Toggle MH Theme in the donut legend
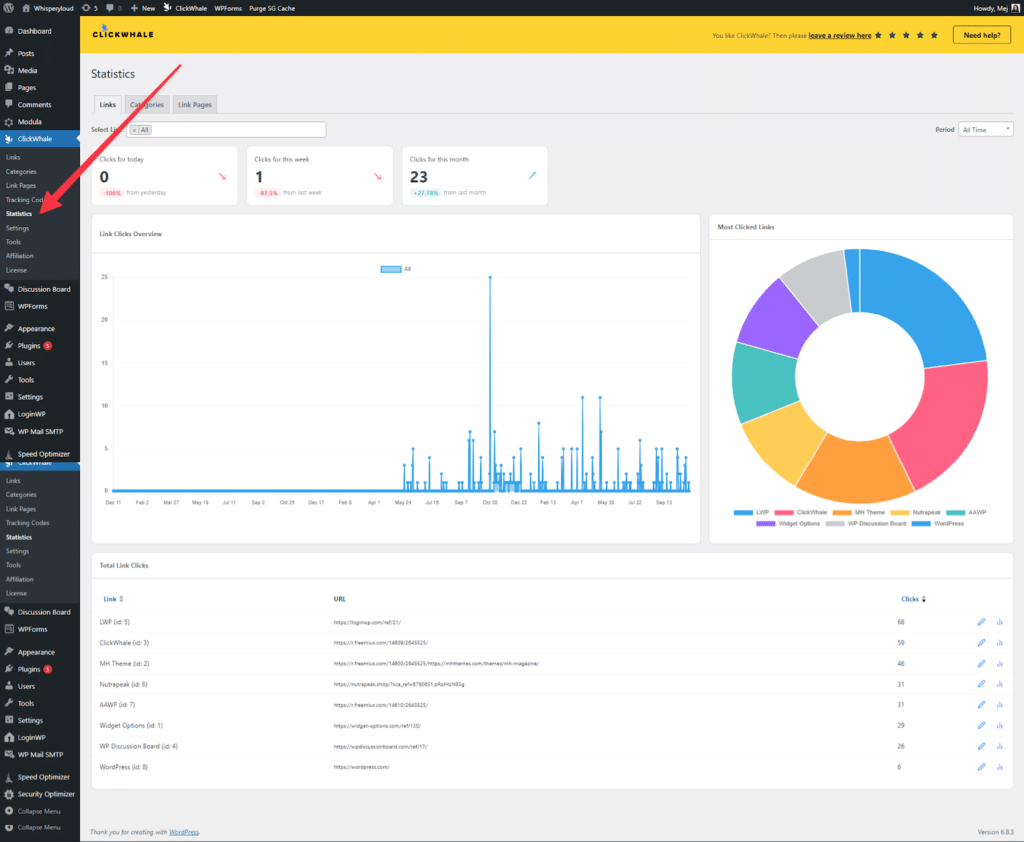This screenshot has height=842, width=1024. click(x=859, y=513)
